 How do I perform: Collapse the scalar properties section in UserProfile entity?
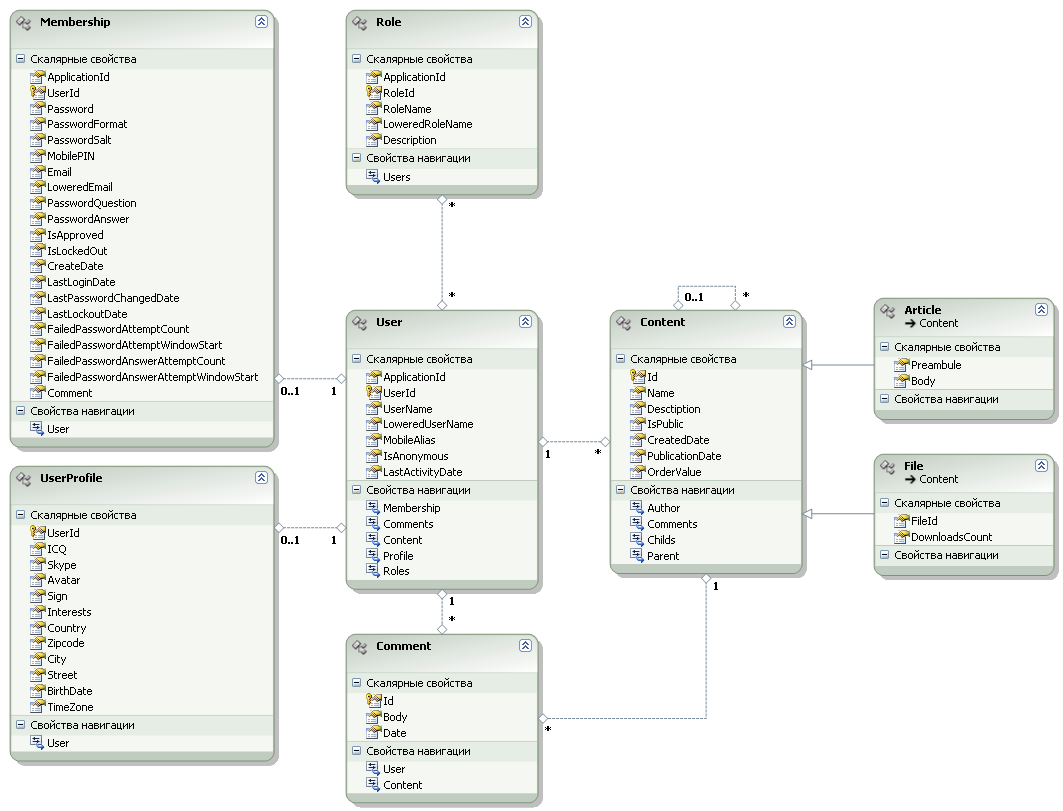[x=21, y=515]
